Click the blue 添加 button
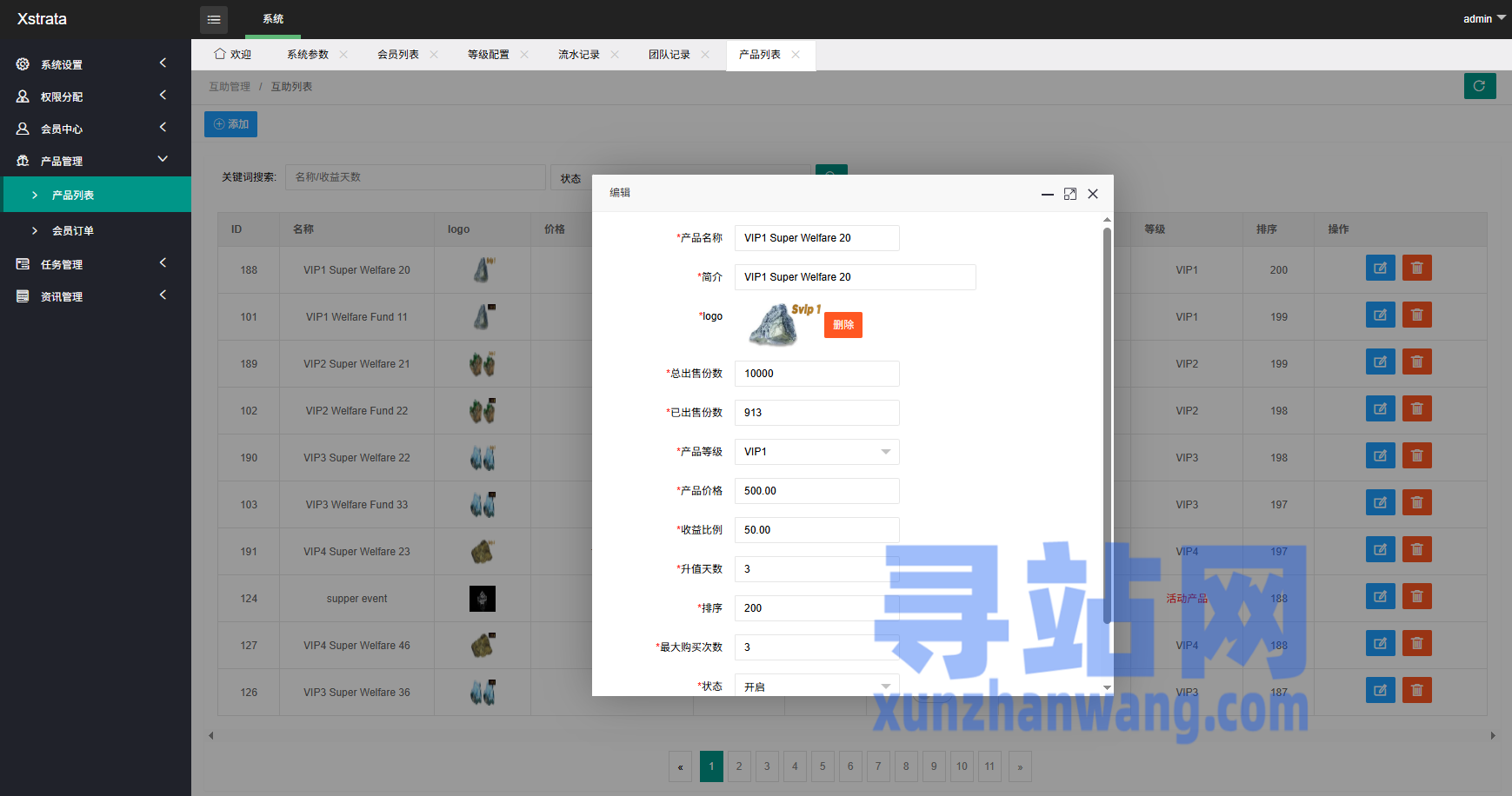Image resolution: width=1512 pixels, height=796 pixels. (230, 124)
